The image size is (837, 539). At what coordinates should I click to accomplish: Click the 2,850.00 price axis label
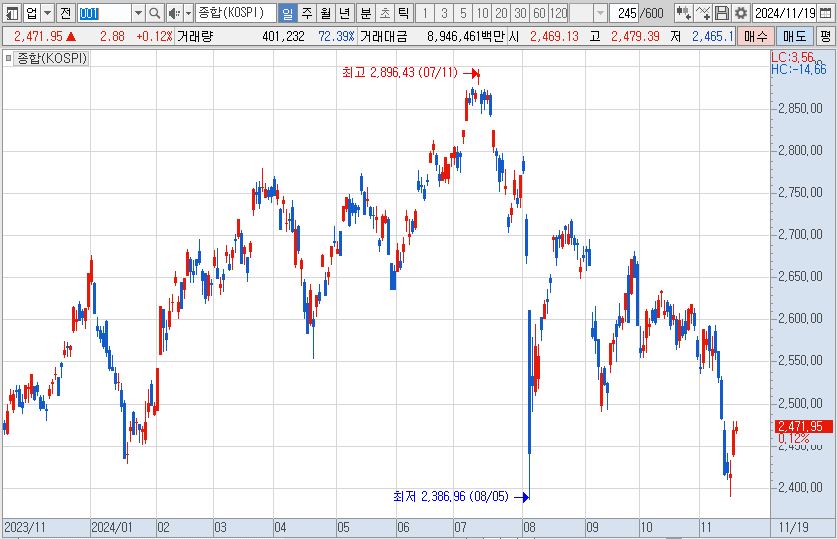point(800,109)
